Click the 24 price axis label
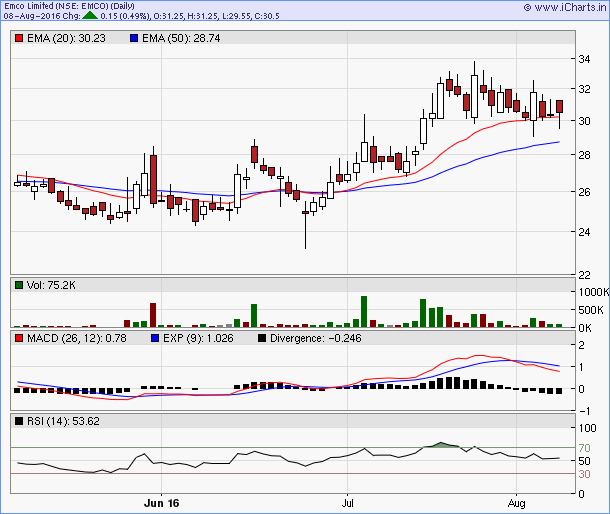This screenshot has height=514, width=610. tap(584, 232)
